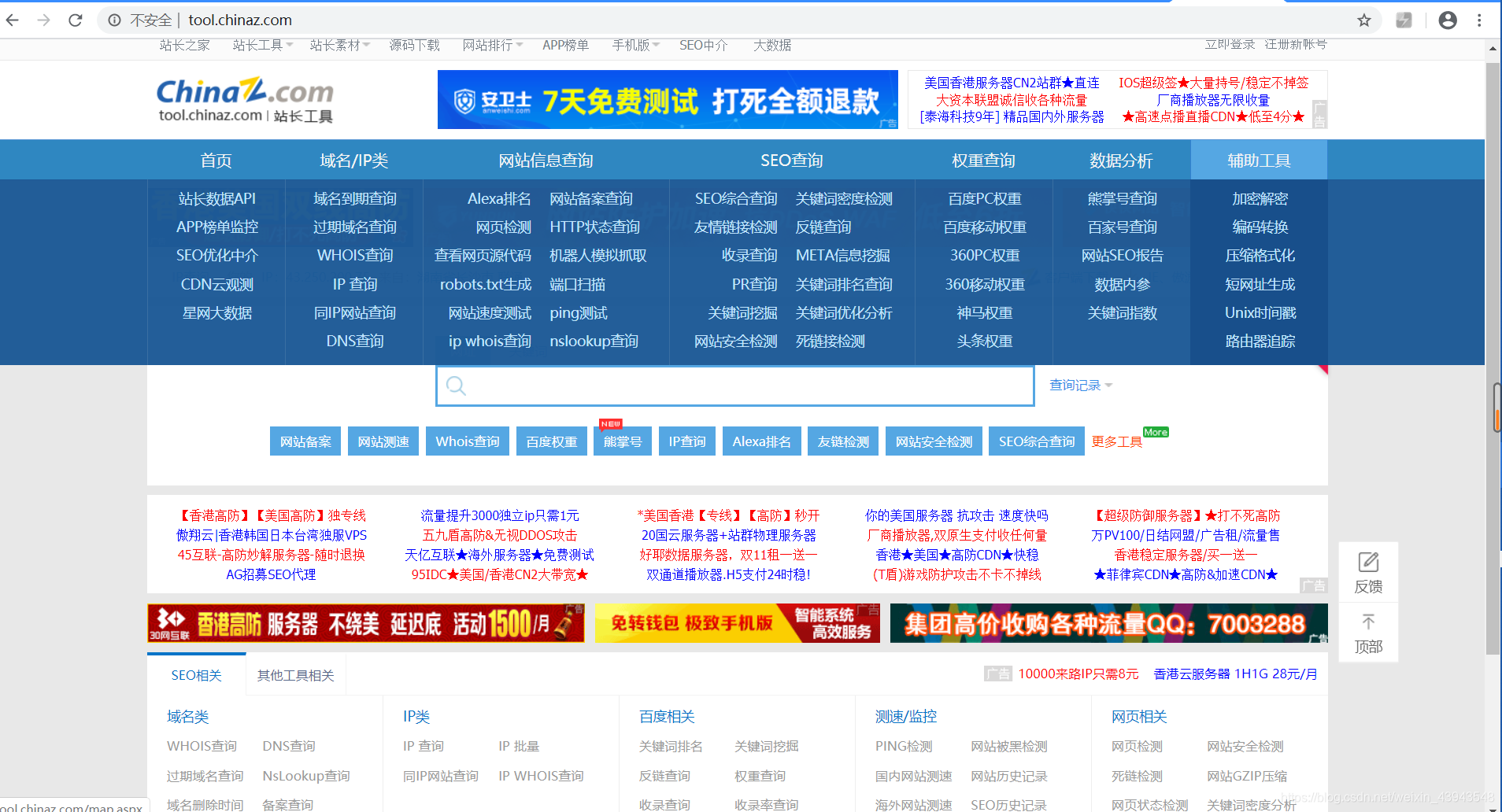Viewport: 1502px width, 812px height.
Task: Click the Alexa排名 quick button
Action: [762, 441]
